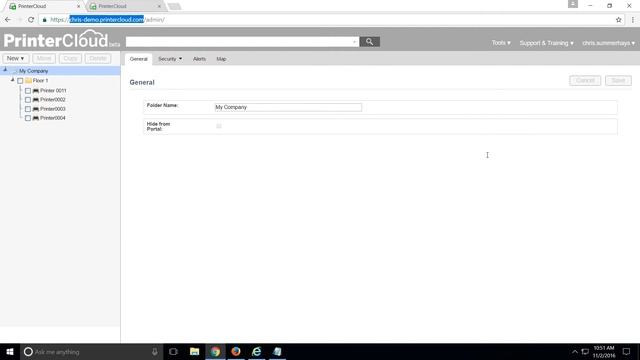This screenshot has width=640, height=360.
Task: Select My Company in tree
Action: click(x=33, y=71)
